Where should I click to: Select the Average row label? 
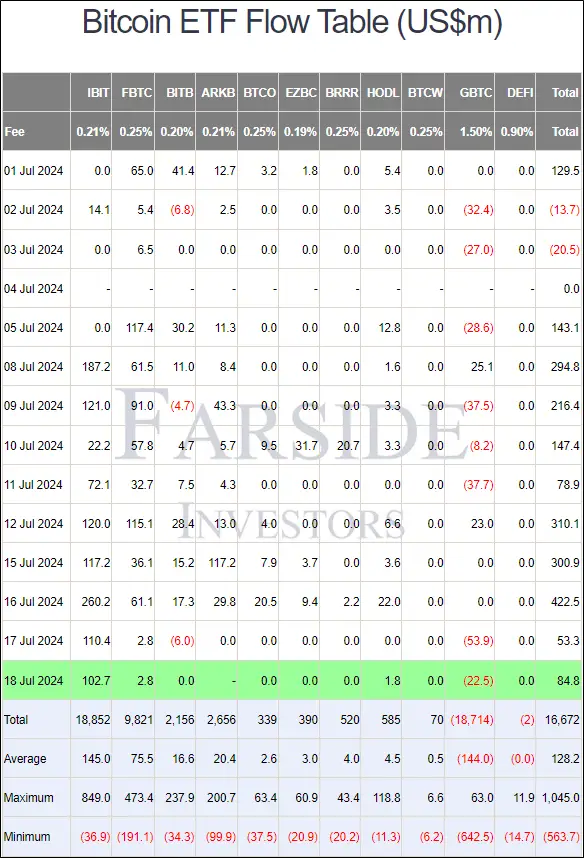coord(25,758)
